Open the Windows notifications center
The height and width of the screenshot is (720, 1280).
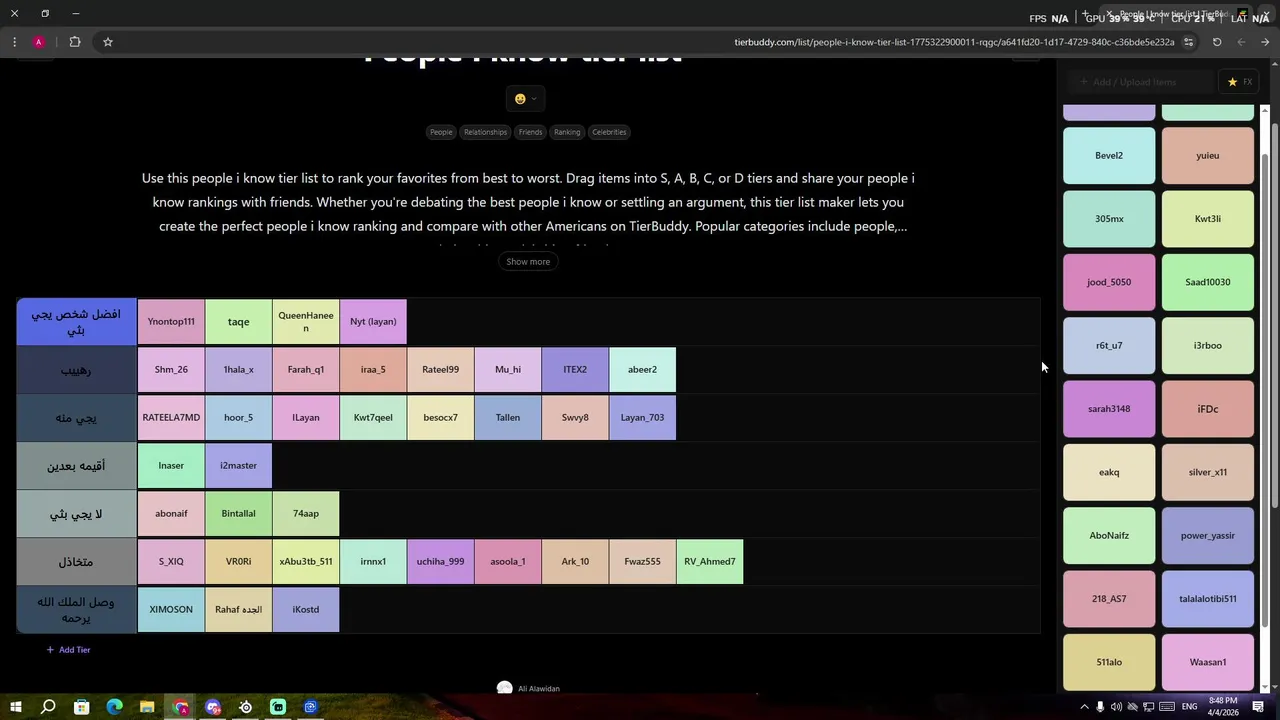1258,707
